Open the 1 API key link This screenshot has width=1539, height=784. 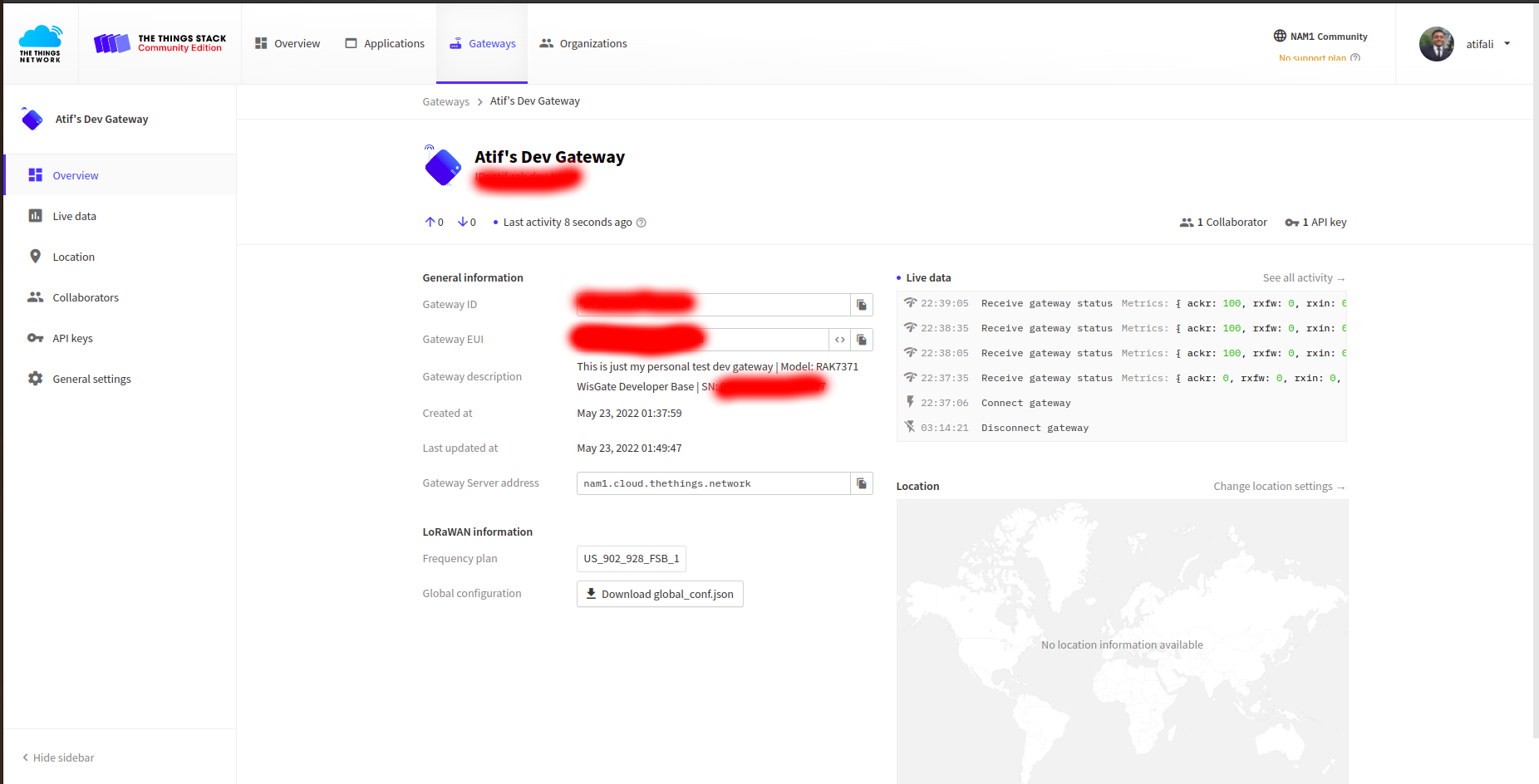pos(1315,222)
